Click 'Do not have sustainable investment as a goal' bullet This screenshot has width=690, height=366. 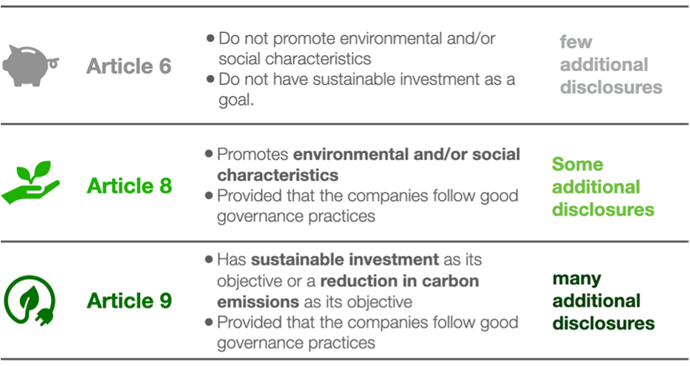pos(360,89)
